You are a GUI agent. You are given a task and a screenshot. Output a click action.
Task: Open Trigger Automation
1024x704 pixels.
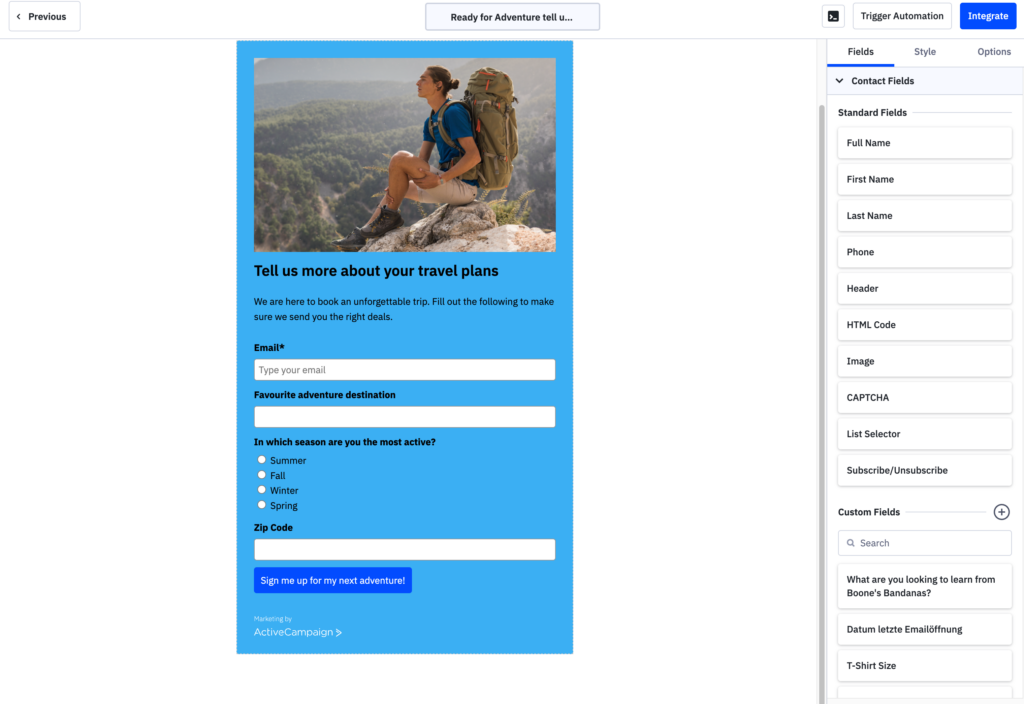pyautogui.click(x=901, y=16)
